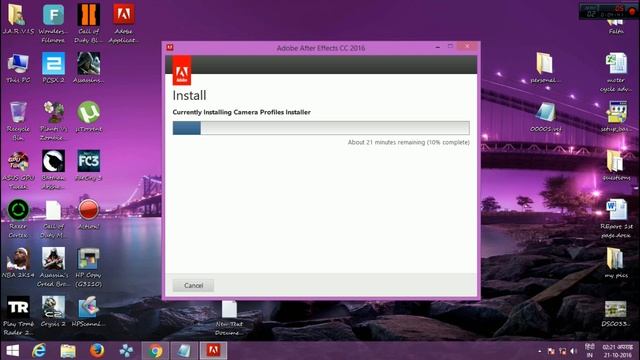Cancel the After Effects installation

pyautogui.click(x=193, y=285)
